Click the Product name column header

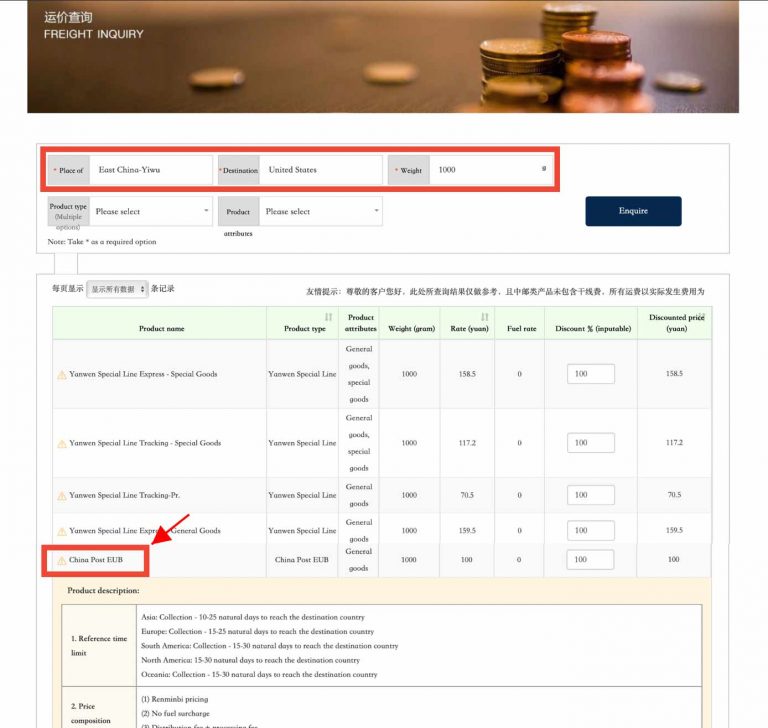(161, 328)
